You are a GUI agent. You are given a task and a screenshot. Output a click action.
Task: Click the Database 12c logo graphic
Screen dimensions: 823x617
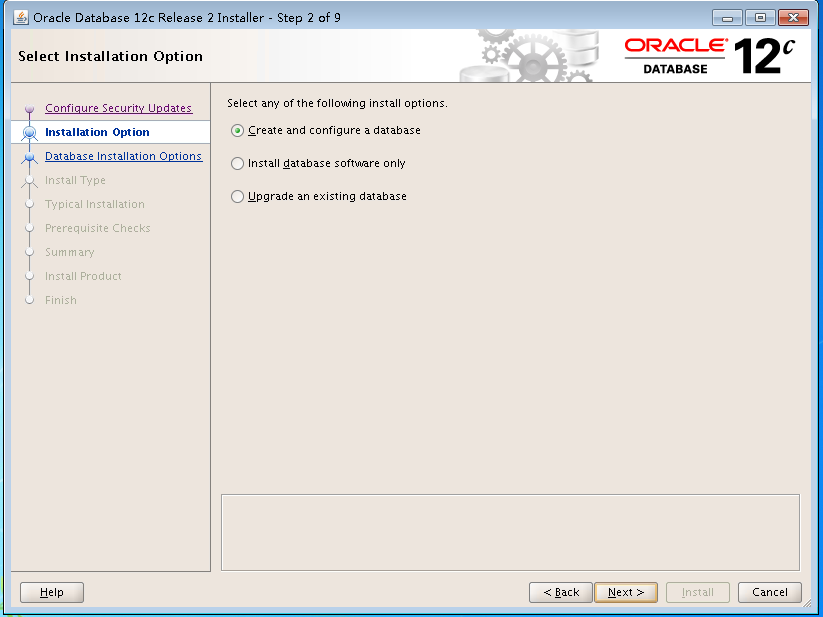click(x=765, y=55)
